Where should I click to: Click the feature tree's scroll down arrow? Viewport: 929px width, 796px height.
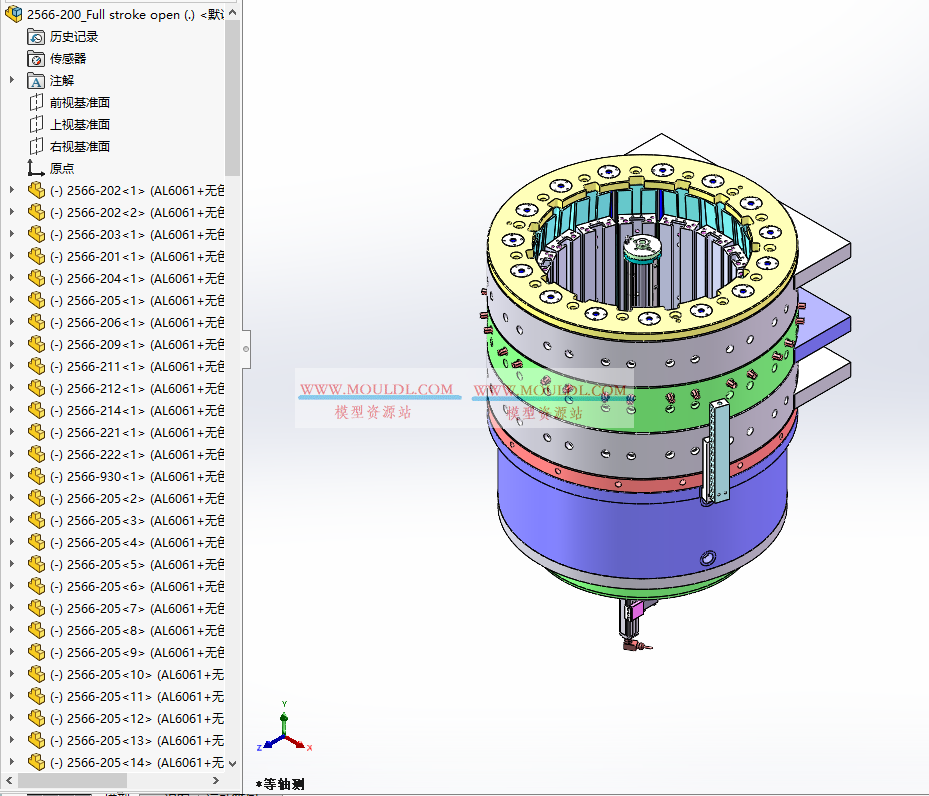pos(233,763)
